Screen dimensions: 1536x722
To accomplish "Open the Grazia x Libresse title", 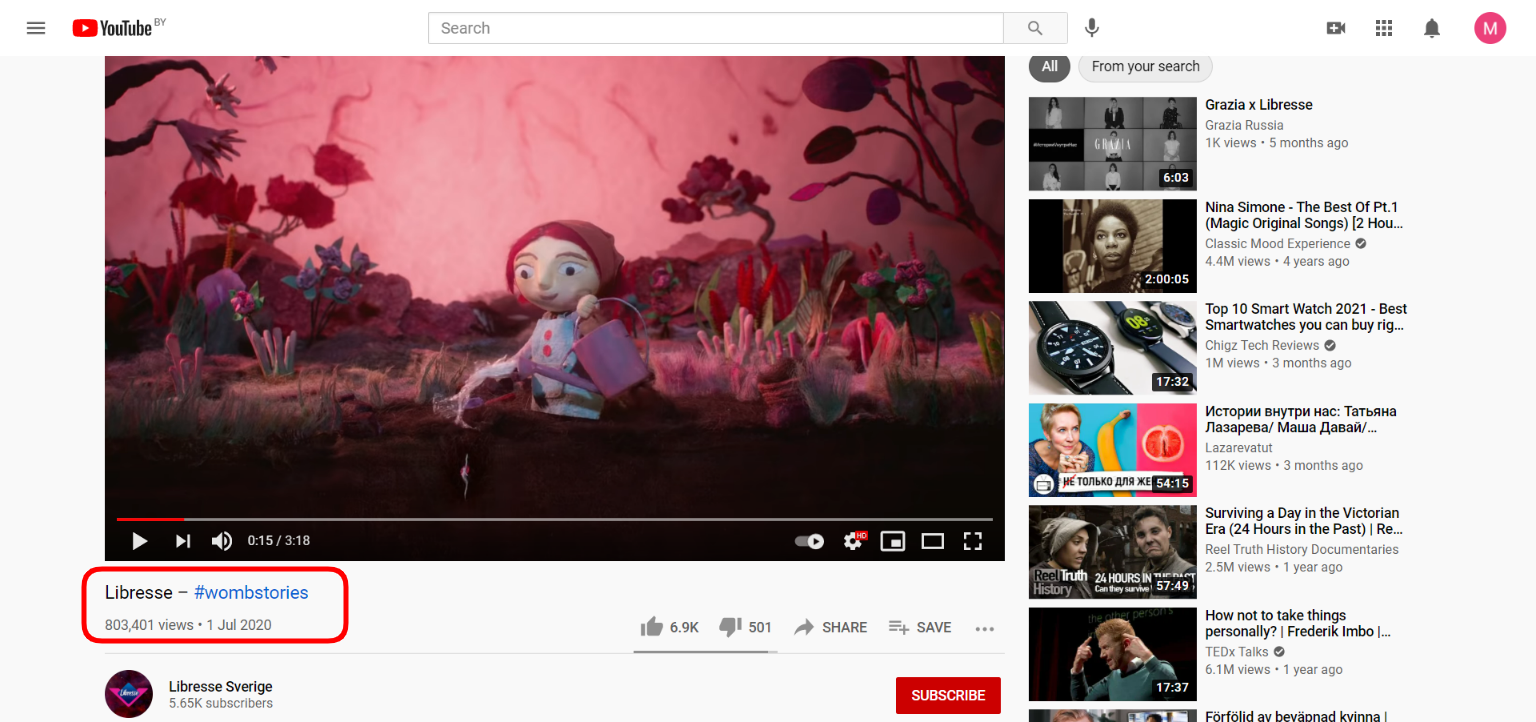I will point(1259,105).
